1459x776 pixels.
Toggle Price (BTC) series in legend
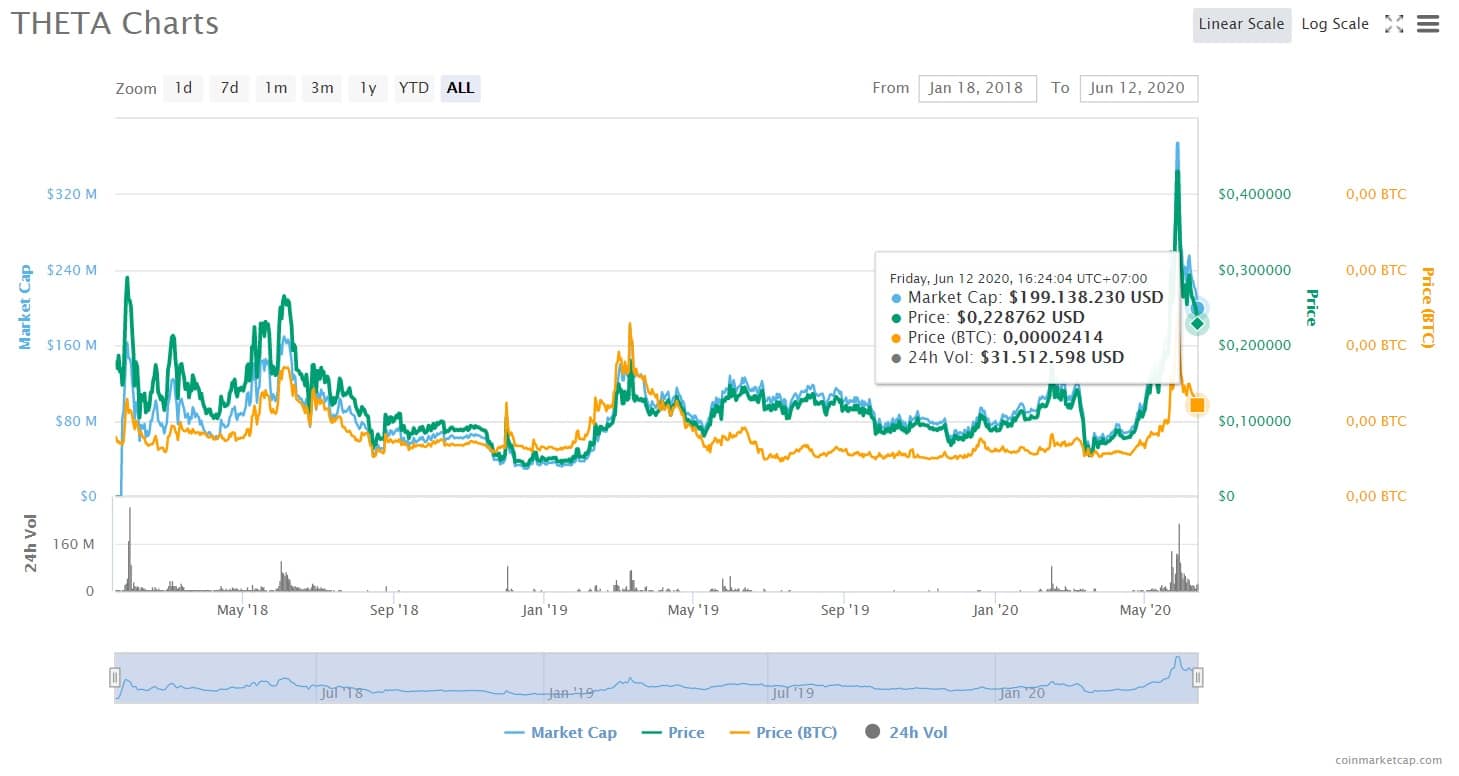click(784, 733)
